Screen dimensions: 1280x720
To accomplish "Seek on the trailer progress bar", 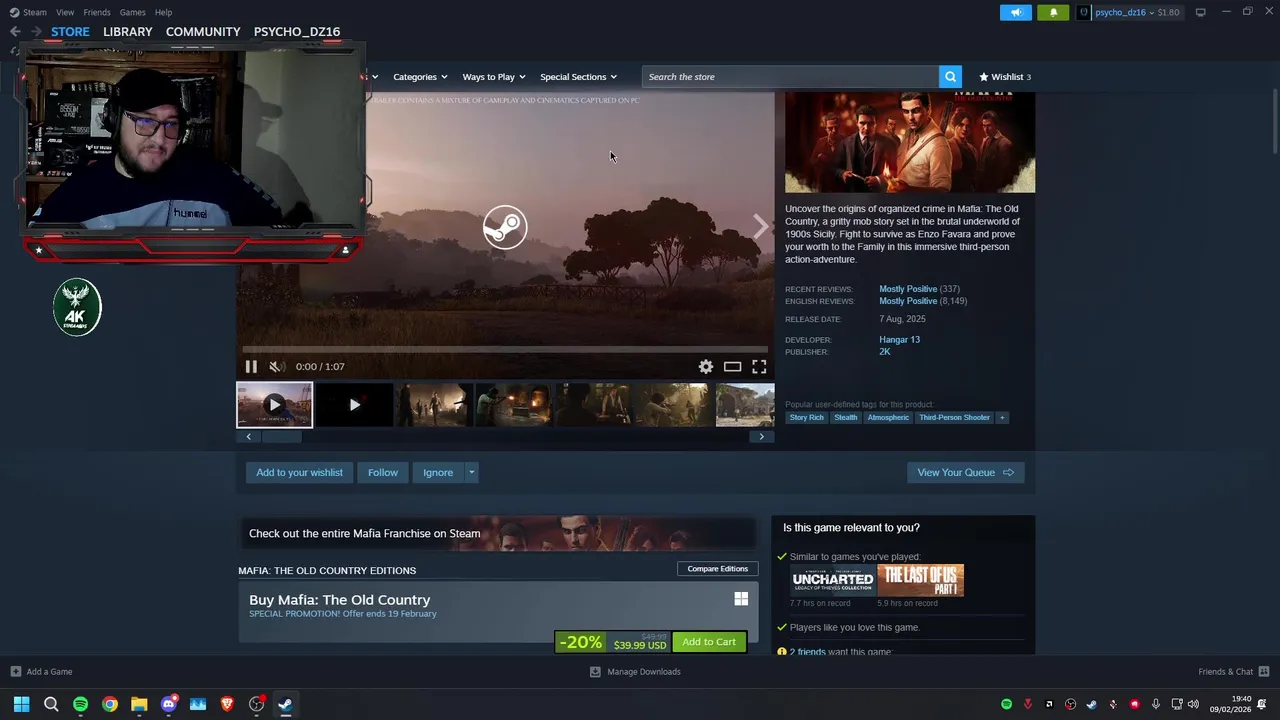I will pos(505,349).
